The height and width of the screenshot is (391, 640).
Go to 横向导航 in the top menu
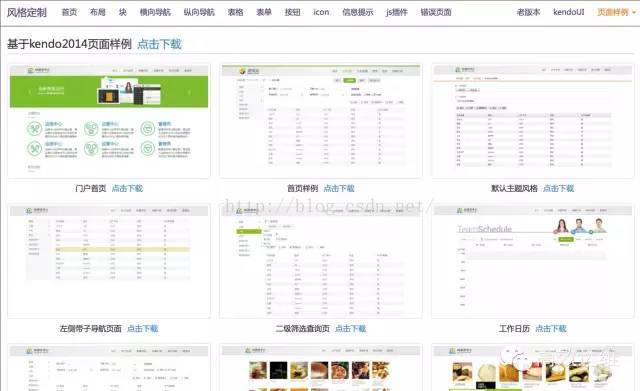point(155,12)
